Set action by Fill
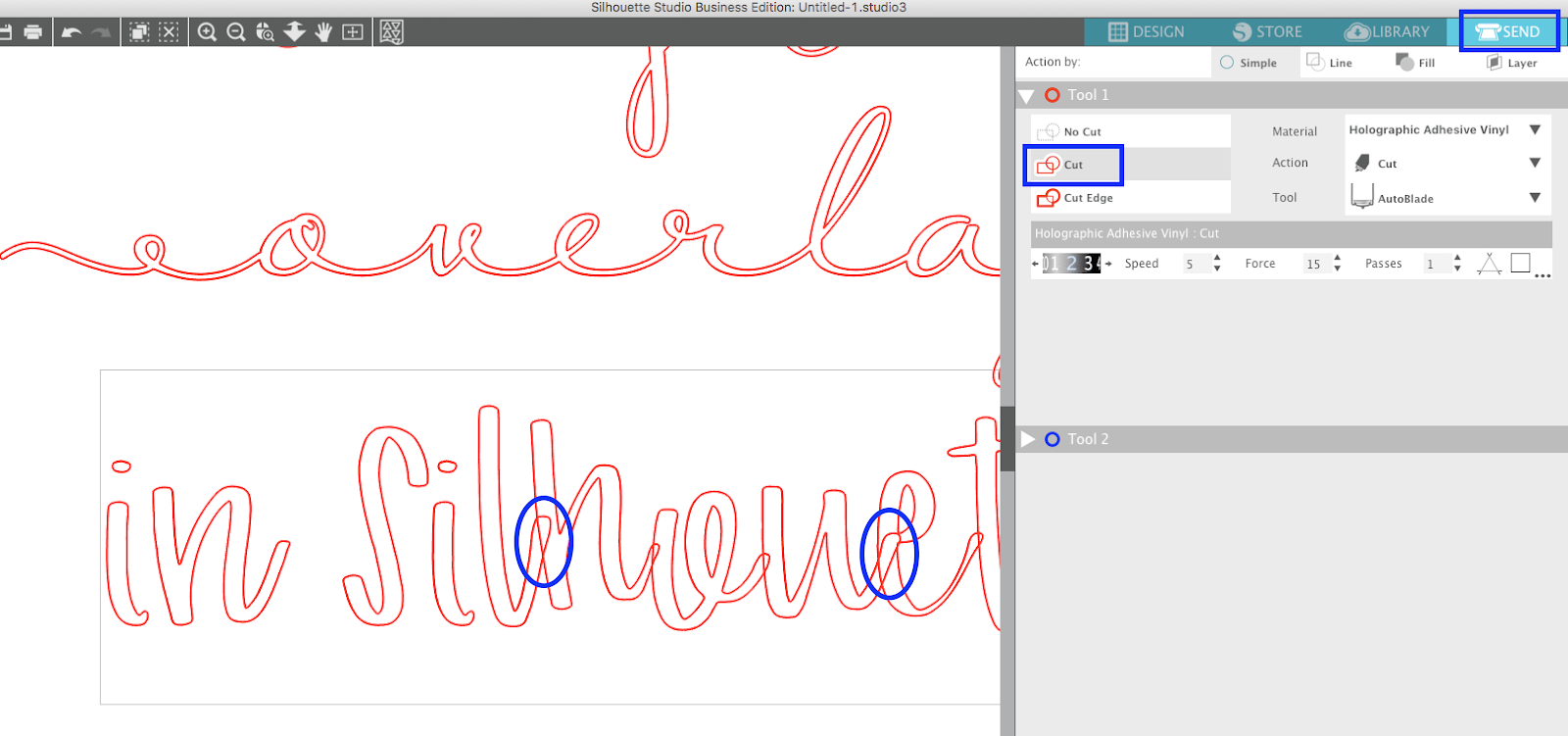 [x=1415, y=63]
